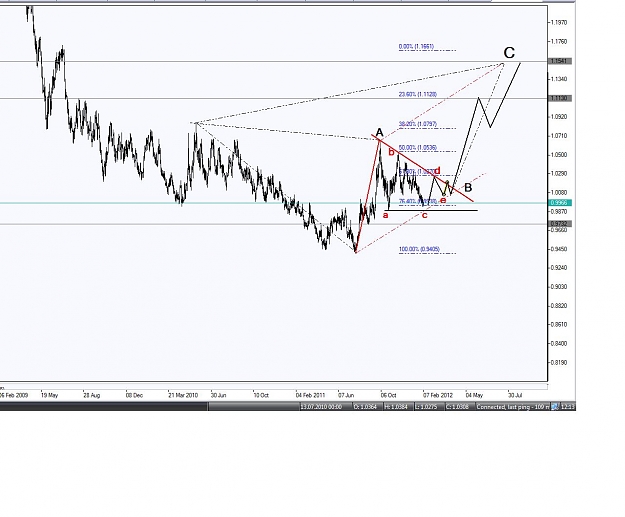This screenshot has height=517, width=625.
Task: Click the "Connected, last ping" status text
Action: (513, 407)
